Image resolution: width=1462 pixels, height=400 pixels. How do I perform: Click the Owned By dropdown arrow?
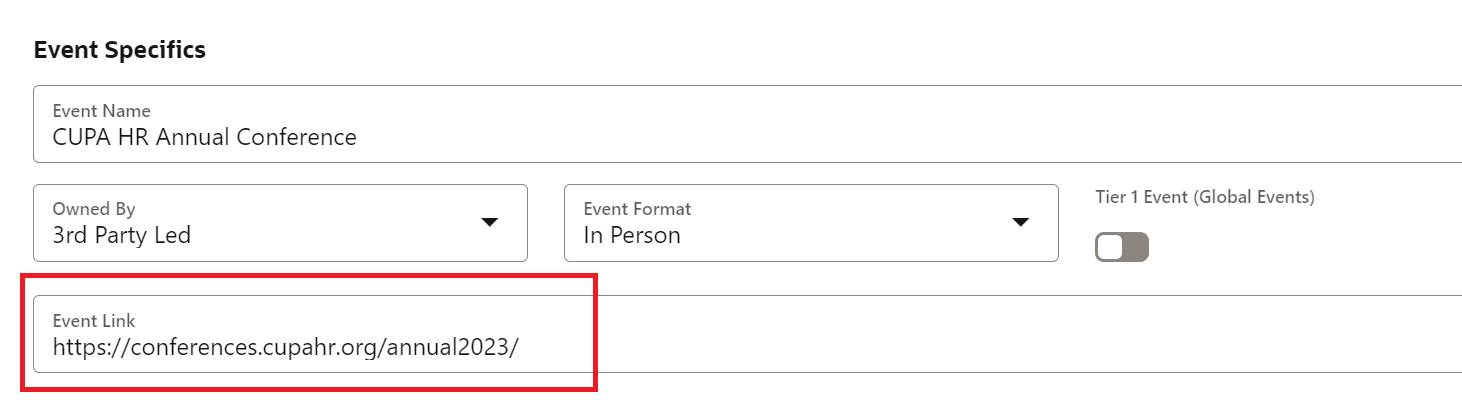(489, 222)
